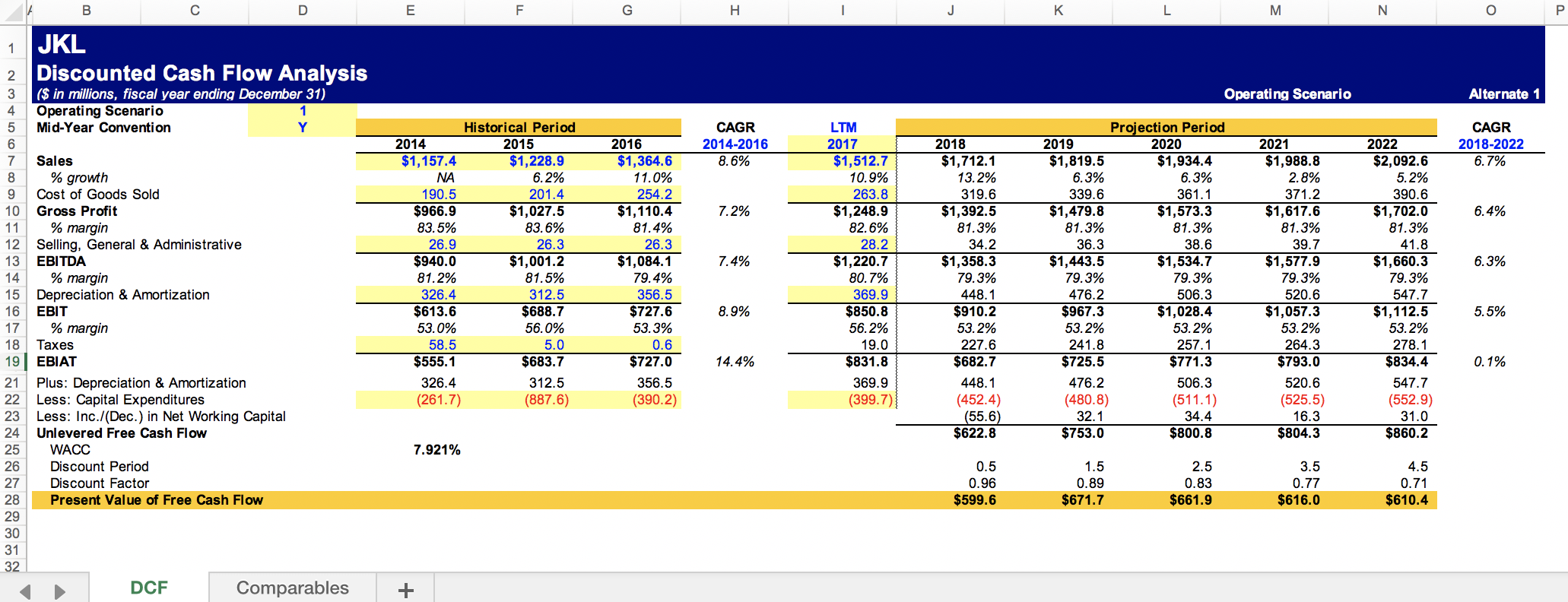
Task: Switch to the Comparables sheet tab
Action: (x=293, y=588)
